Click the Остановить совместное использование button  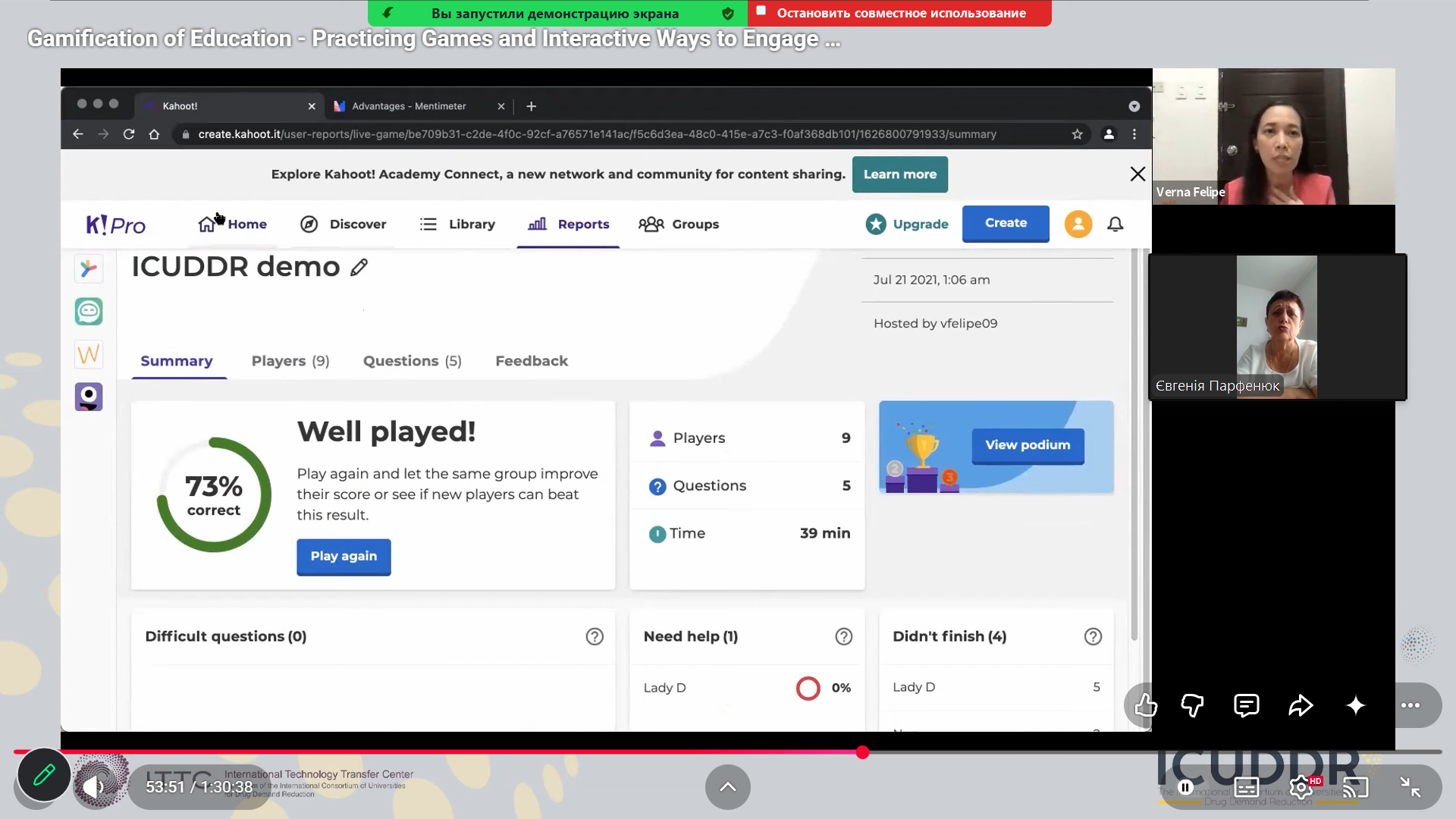[x=900, y=13]
